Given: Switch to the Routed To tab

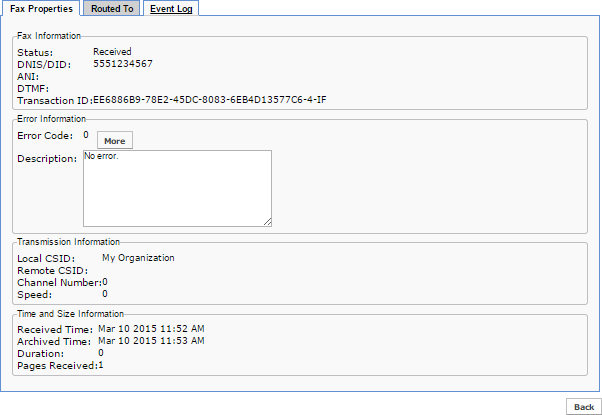Looking at the screenshot, I should (x=112, y=8).
